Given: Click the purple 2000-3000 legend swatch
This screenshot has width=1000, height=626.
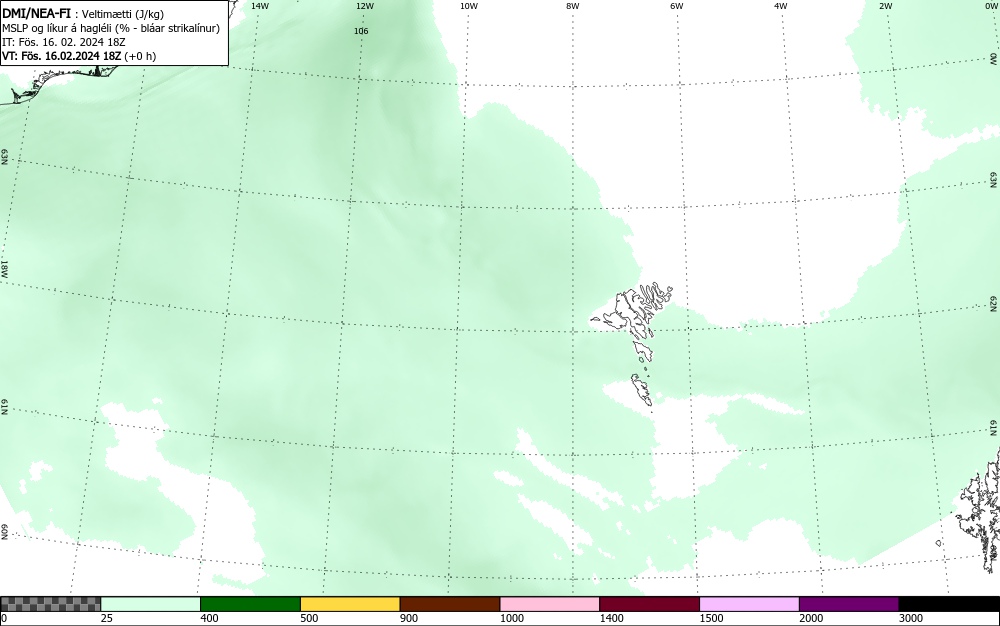Looking at the screenshot, I should coord(849,604).
